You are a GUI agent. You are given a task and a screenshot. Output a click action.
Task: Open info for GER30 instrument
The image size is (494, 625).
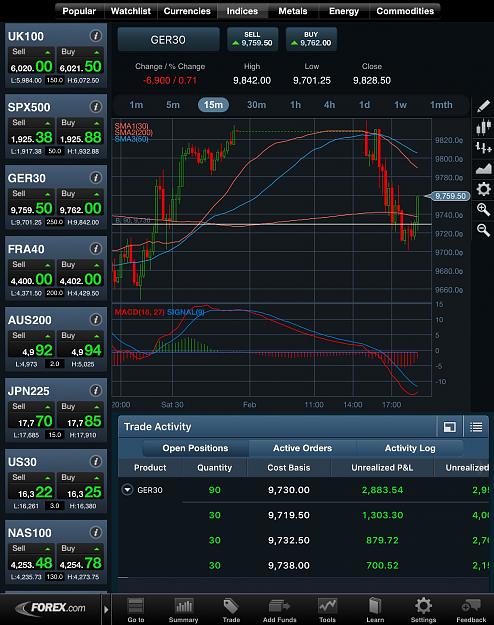[x=95, y=178]
